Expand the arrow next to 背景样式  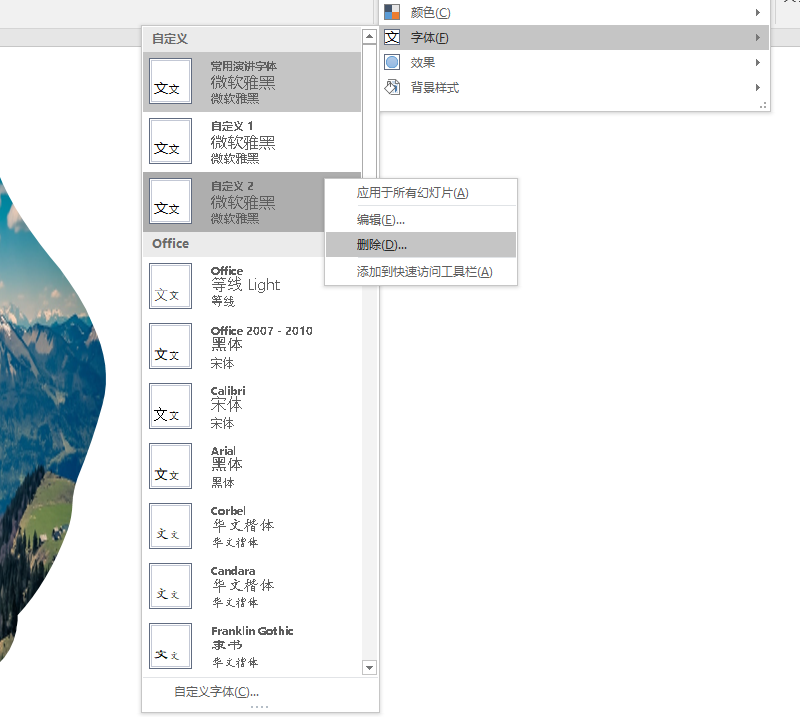758,87
